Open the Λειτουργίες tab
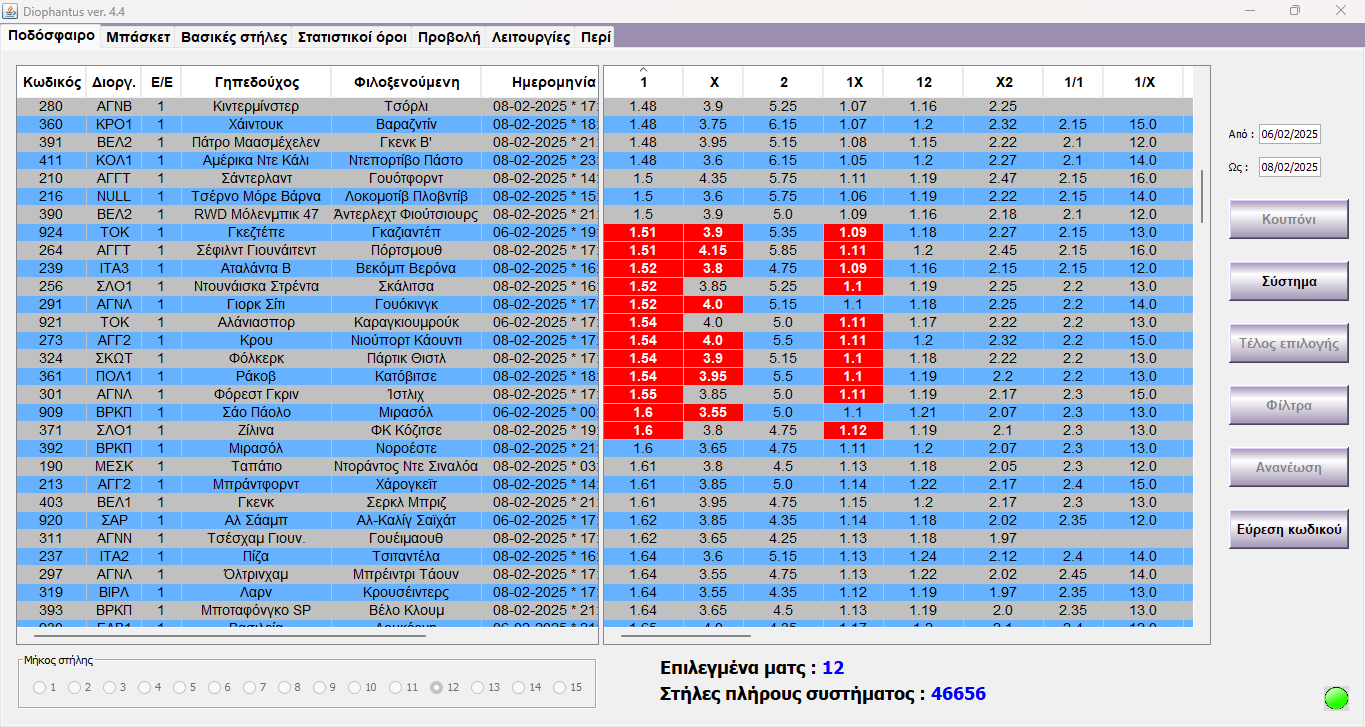Screen dimensions: 1365x727 pyautogui.click(x=530, y=37)
